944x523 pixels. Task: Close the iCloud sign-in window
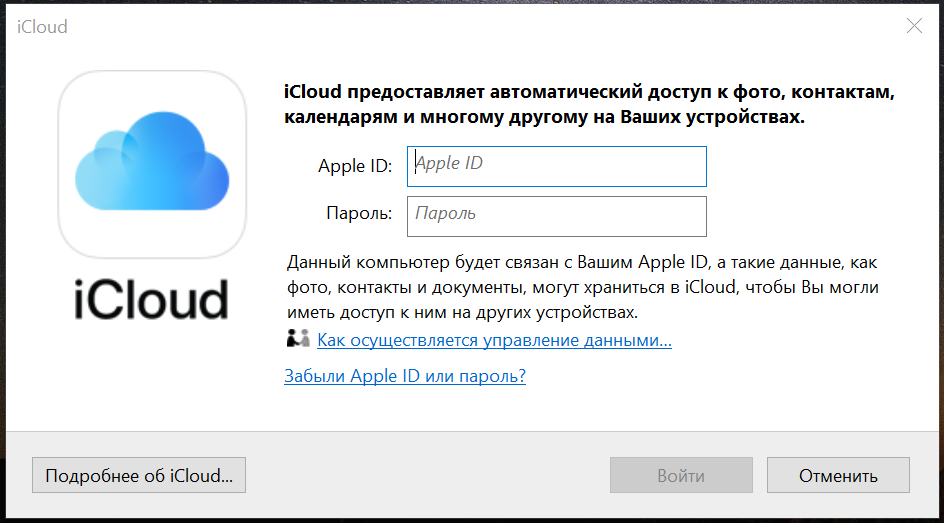(x=914, y=27)
